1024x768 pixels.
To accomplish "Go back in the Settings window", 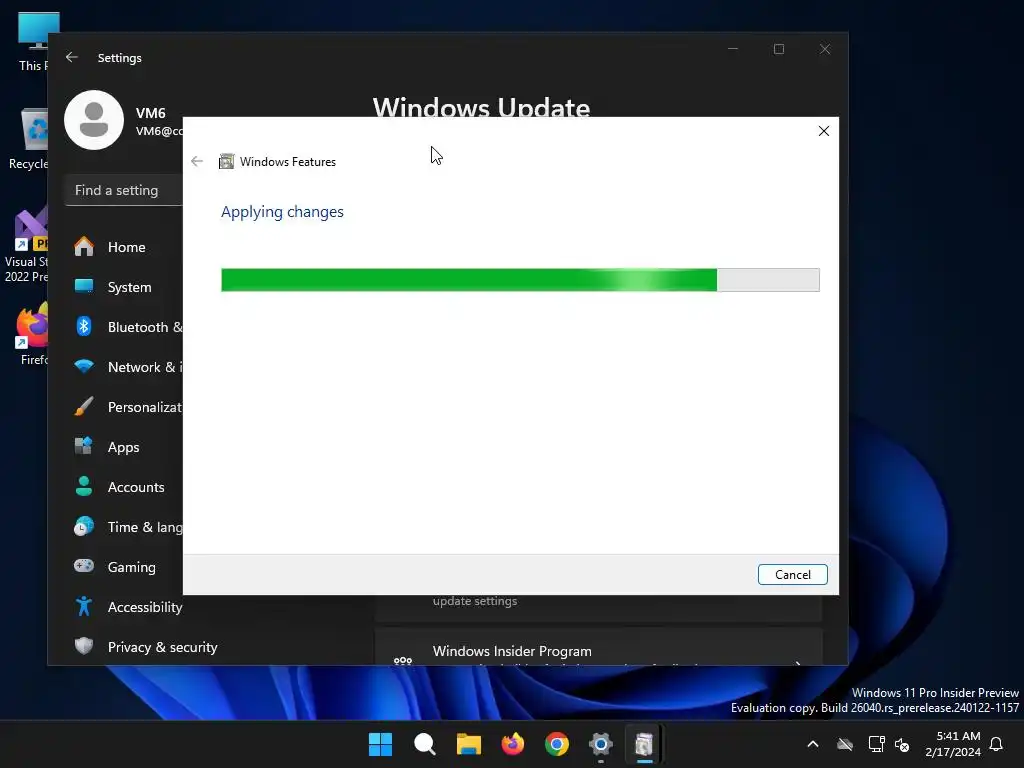I will tap(72, 57).
